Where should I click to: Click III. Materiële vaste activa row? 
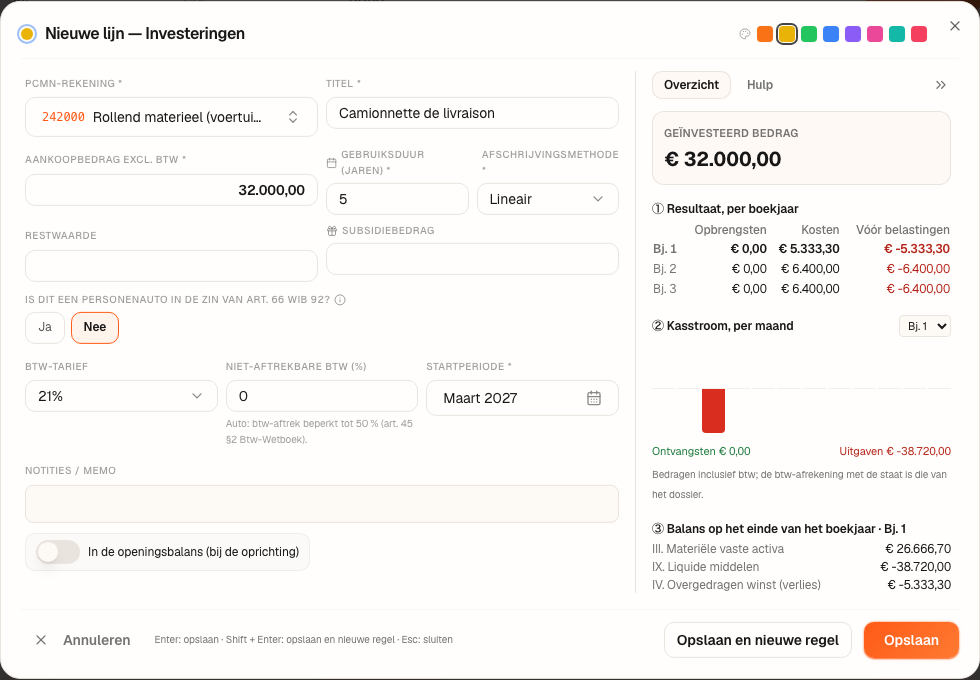pos(801,549)
